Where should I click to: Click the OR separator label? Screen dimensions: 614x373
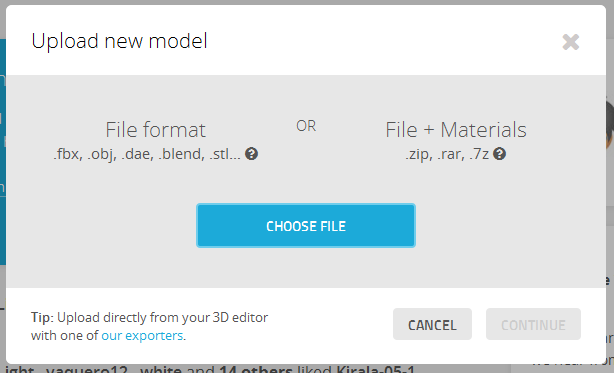(306, 126)
